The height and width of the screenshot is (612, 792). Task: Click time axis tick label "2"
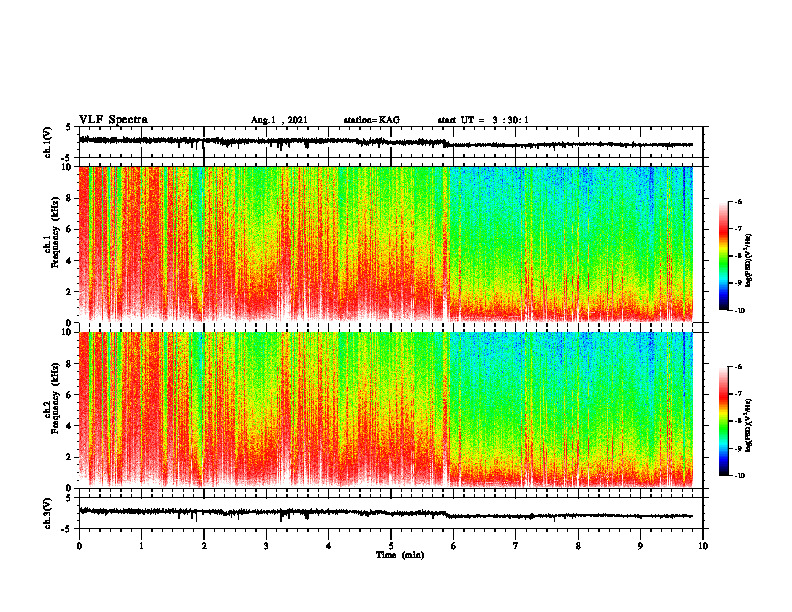204,546
